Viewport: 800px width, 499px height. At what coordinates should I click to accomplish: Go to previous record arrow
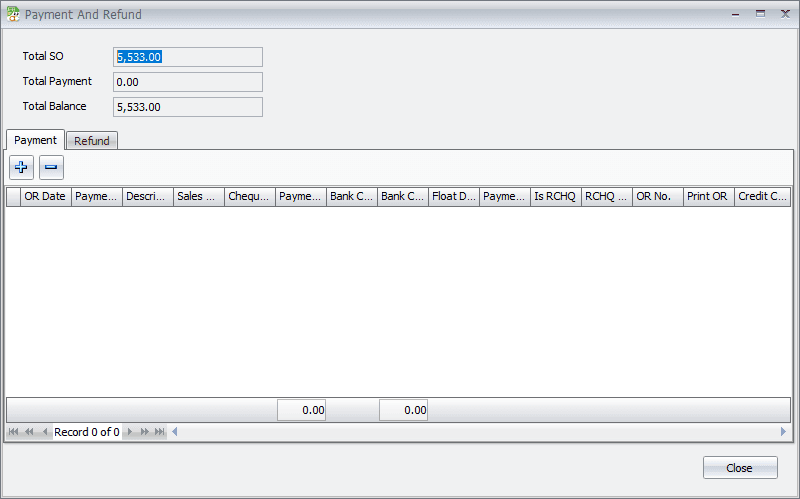pyautogui.click(x=45, y=432)
